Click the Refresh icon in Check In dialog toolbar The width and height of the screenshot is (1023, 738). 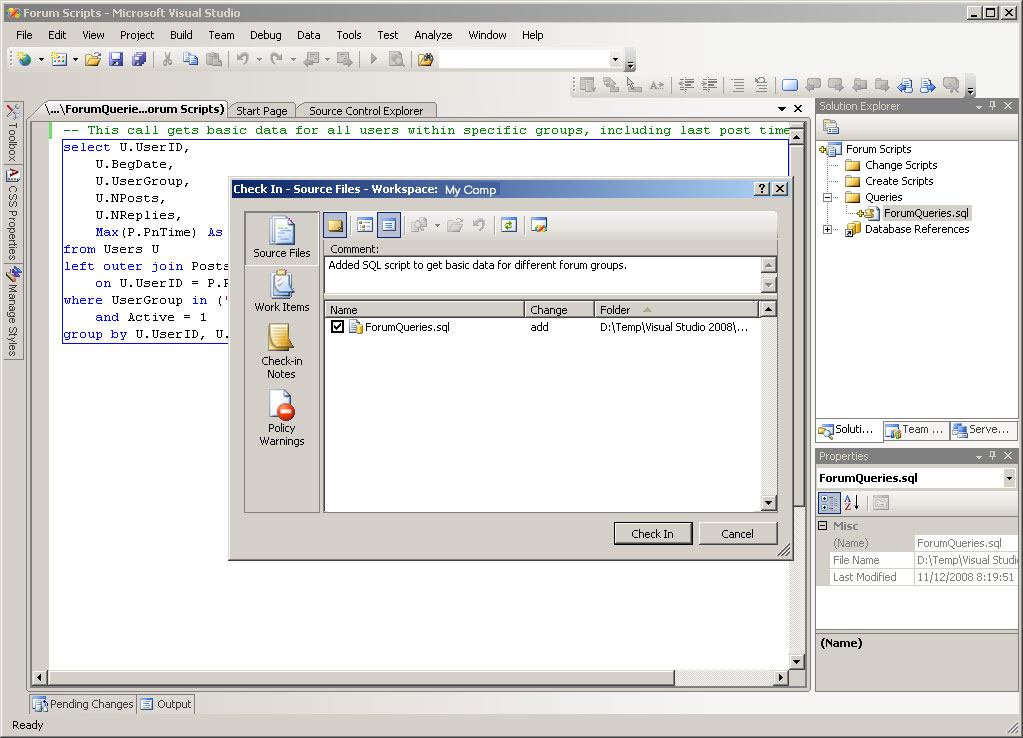click(509, 226)
